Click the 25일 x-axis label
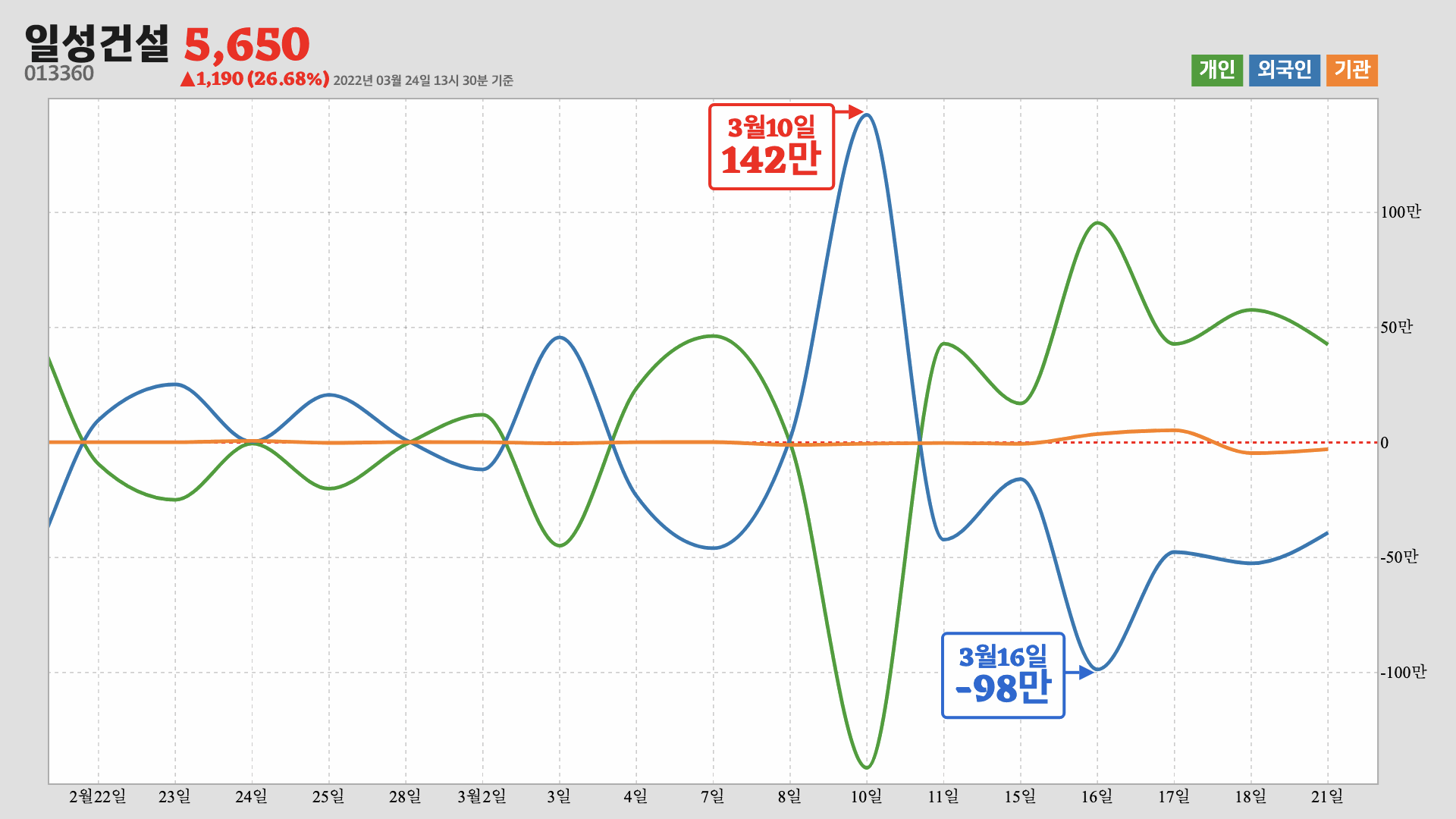This screenshot has height=819, width=1456. pyautogui.click(x=328, y=796)
